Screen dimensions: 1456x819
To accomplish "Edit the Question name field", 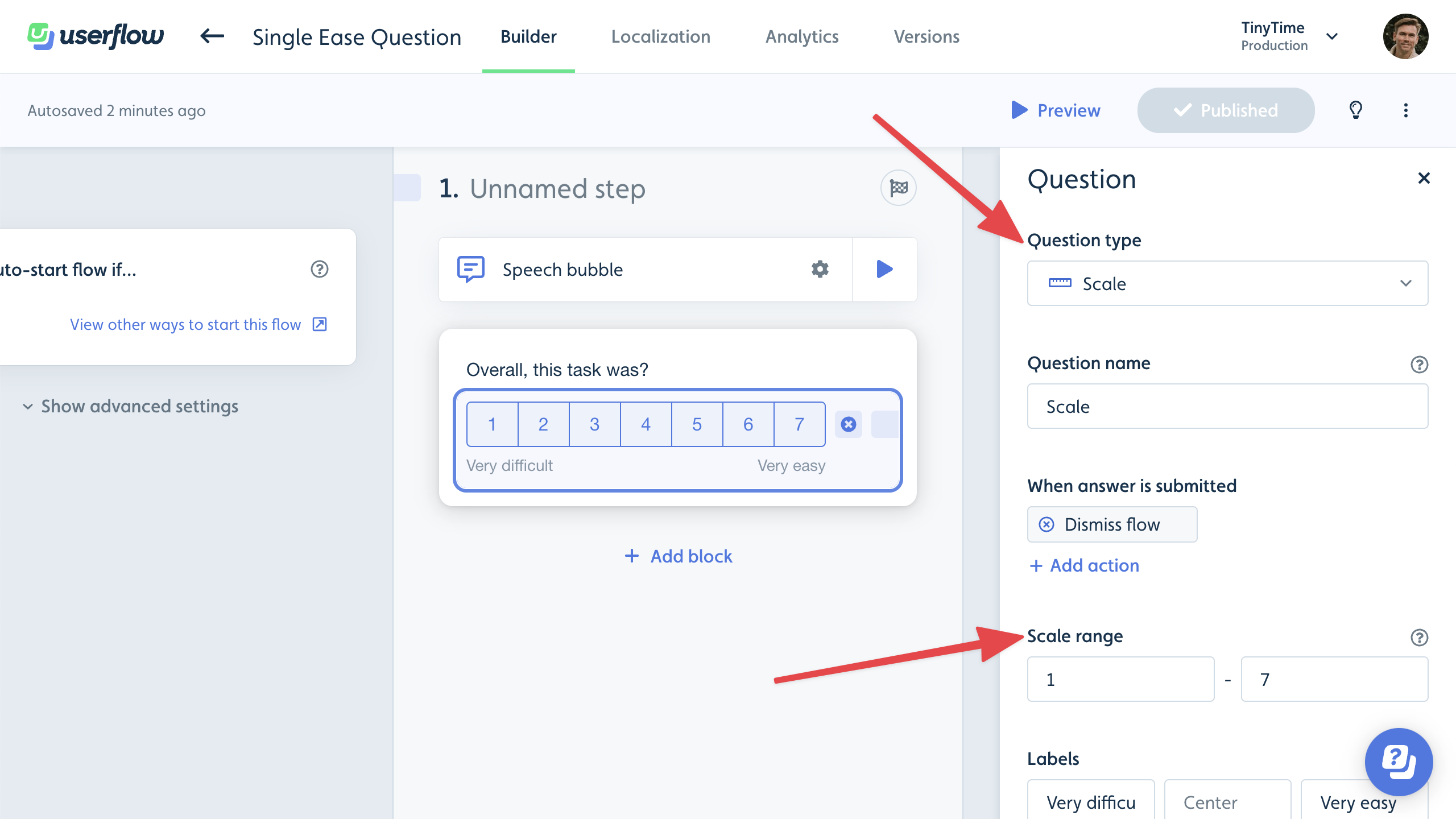I will [x=1227, y=406].
